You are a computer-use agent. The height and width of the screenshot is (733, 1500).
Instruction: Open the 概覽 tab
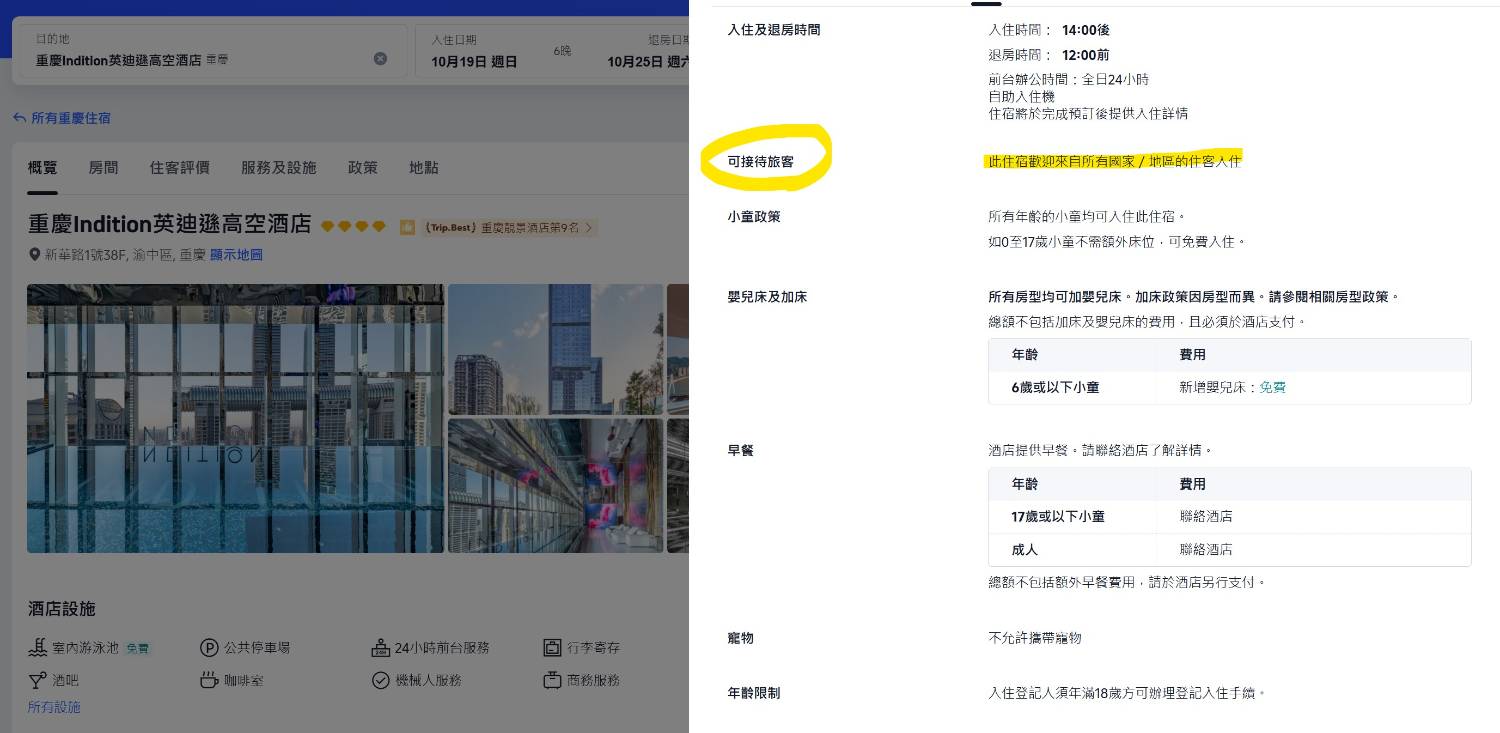pyautogui.click(x=42, y=168)
